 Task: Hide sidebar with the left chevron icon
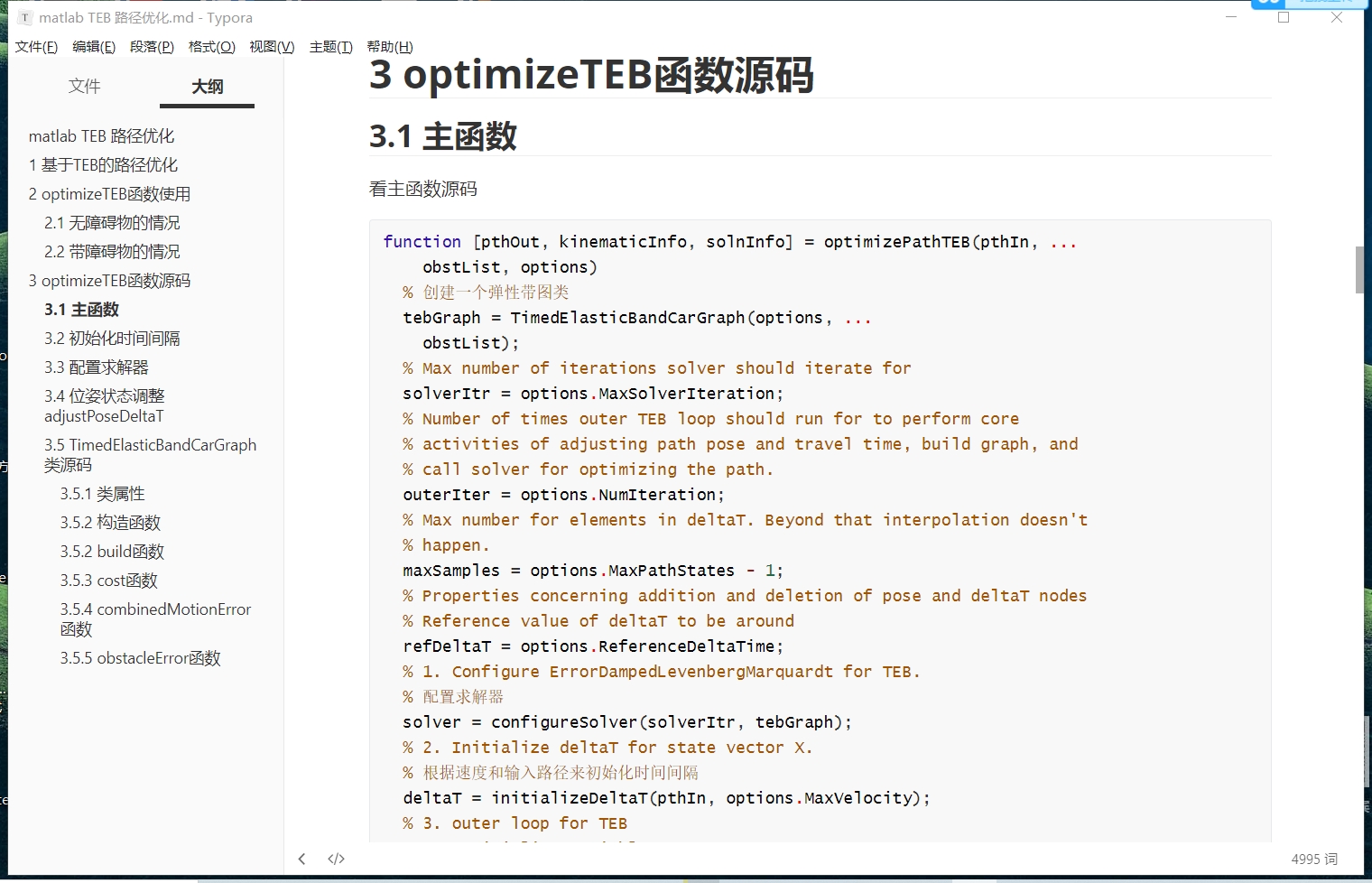click(x=302, y=859)
